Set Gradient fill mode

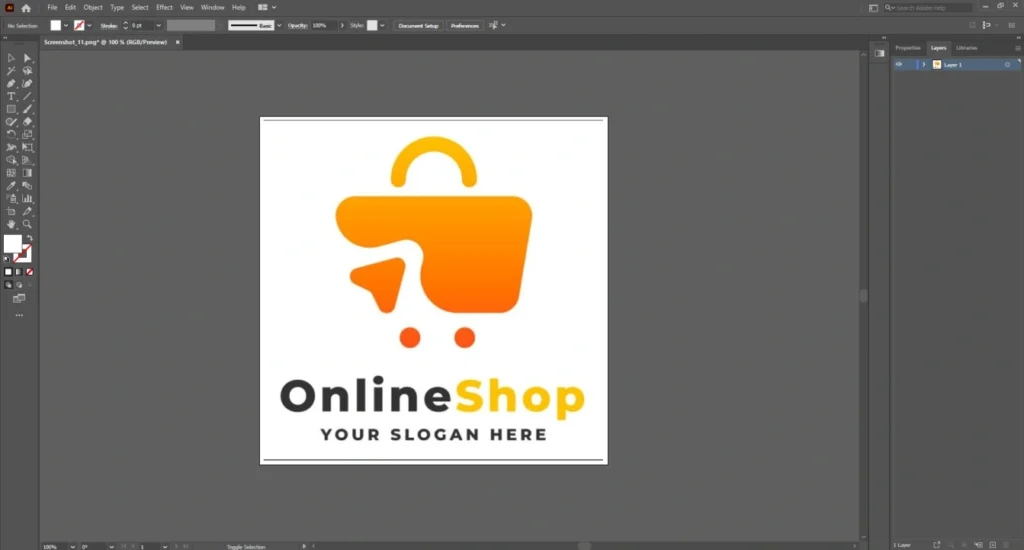[x=19, y=272]
